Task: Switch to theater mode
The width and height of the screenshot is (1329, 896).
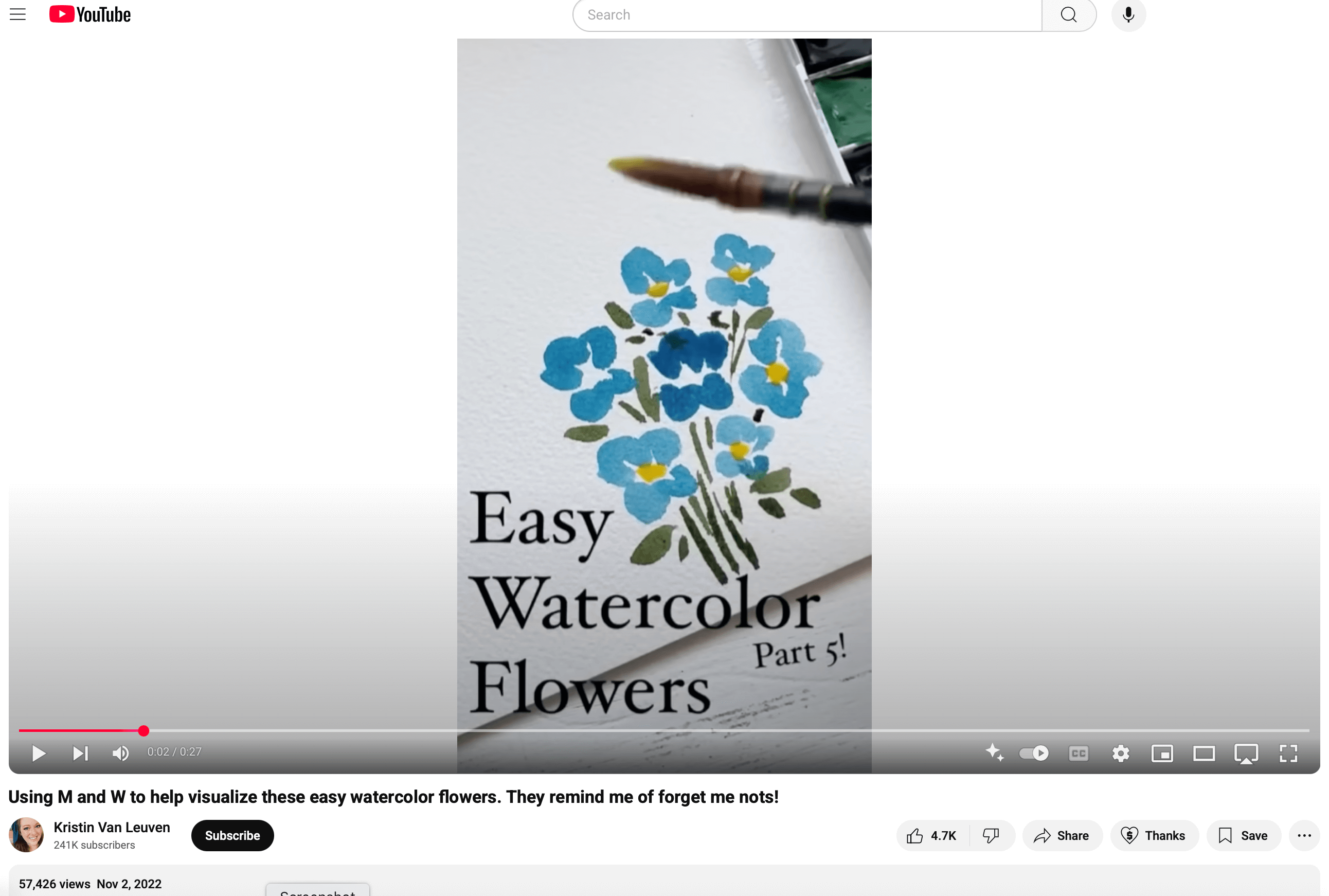Action: click(x=1204, y=753)
